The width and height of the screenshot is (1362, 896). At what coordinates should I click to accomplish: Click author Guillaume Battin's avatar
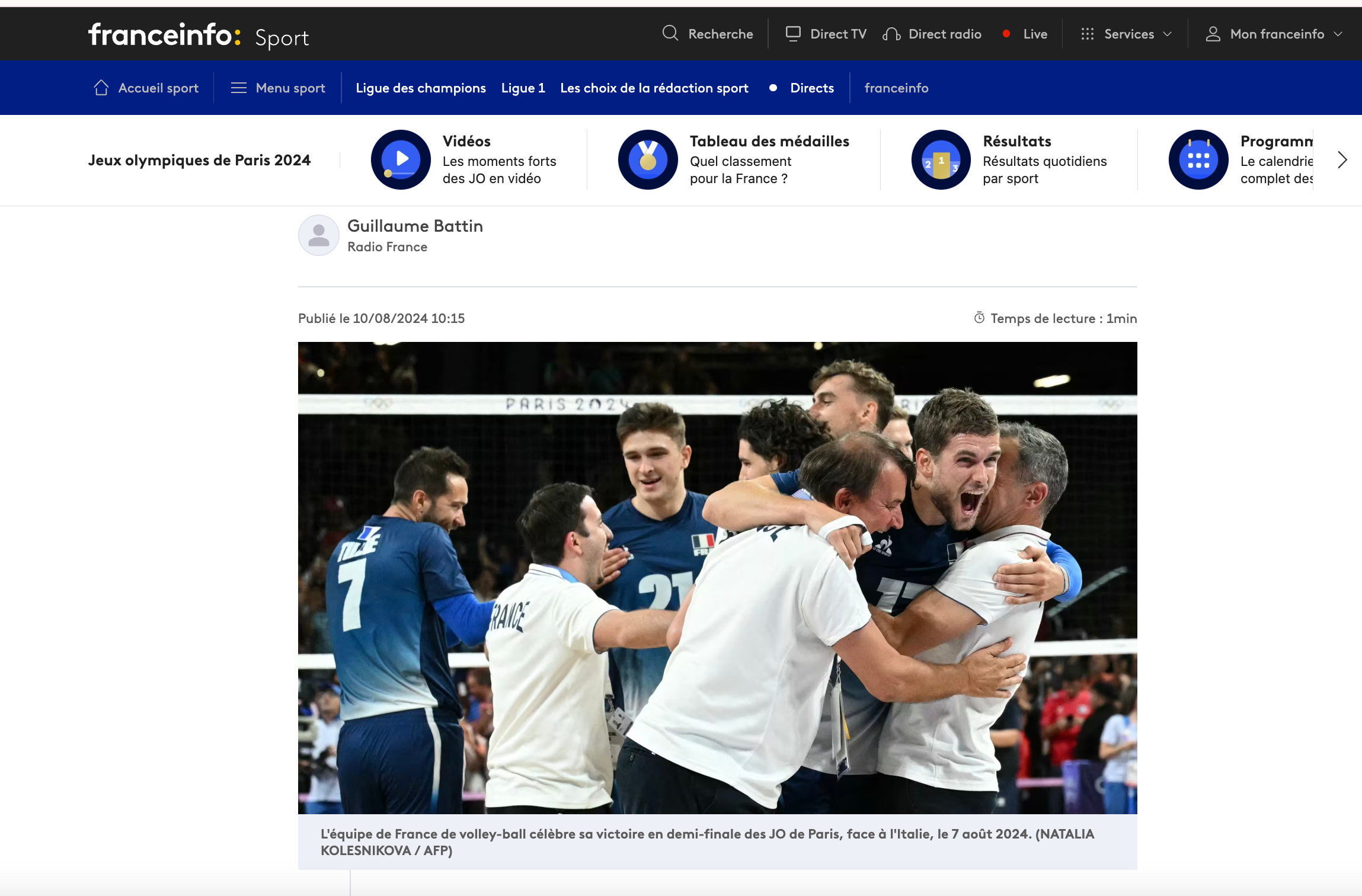(318, 235)
